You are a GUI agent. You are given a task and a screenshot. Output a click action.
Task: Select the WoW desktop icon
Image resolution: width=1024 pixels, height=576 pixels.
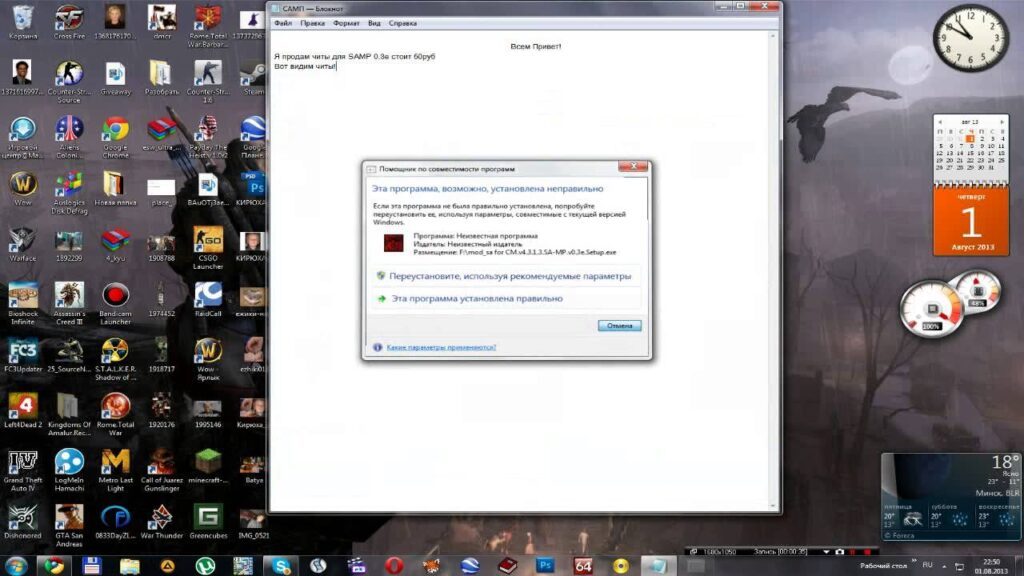tap(23, 189)
